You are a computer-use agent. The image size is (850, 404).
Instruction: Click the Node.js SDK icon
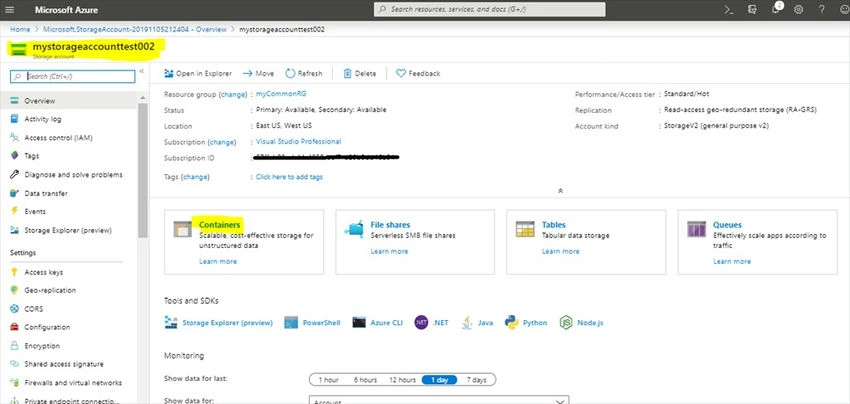[x=566, y=322]
